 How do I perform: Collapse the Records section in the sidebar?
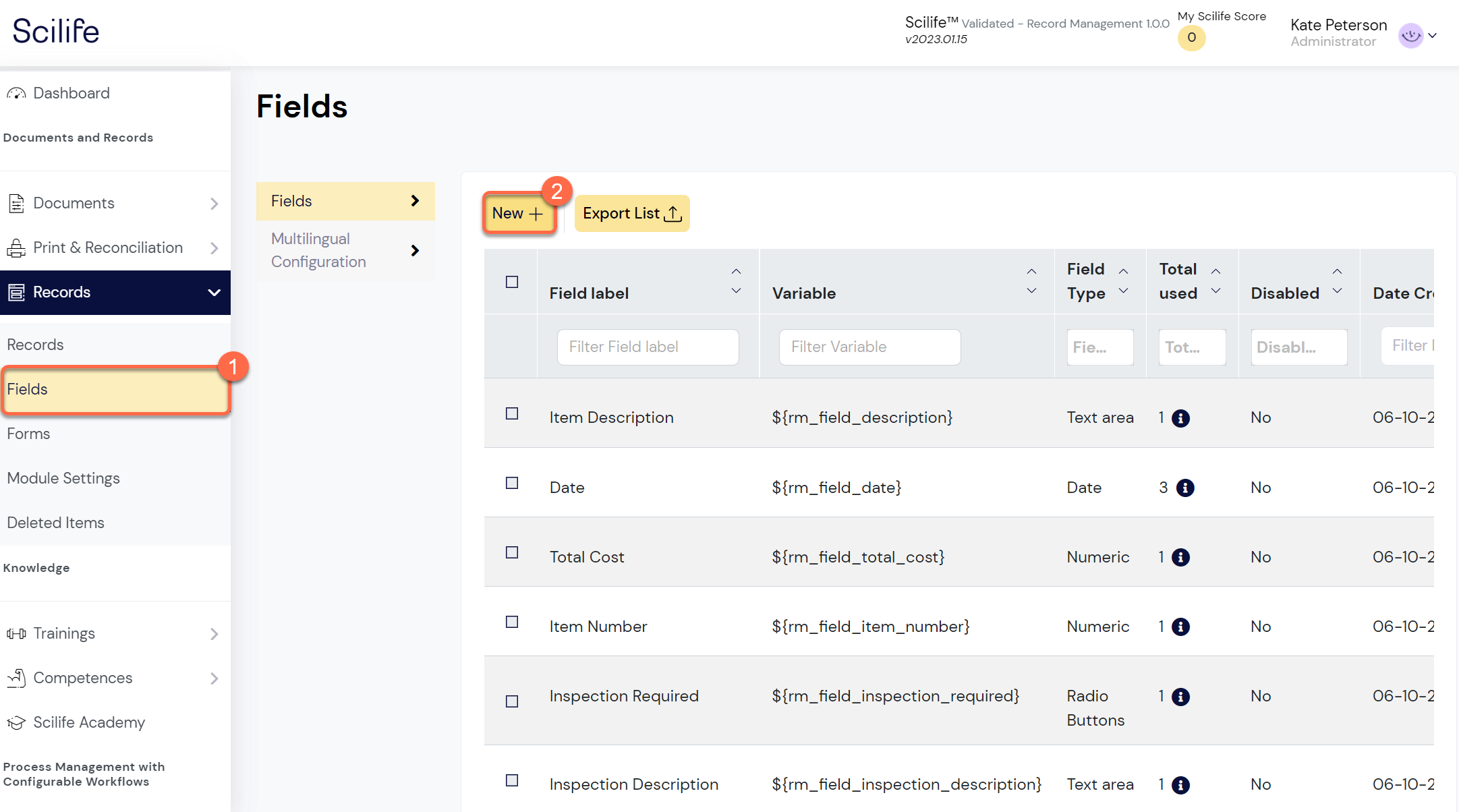(x=213, y=292)
